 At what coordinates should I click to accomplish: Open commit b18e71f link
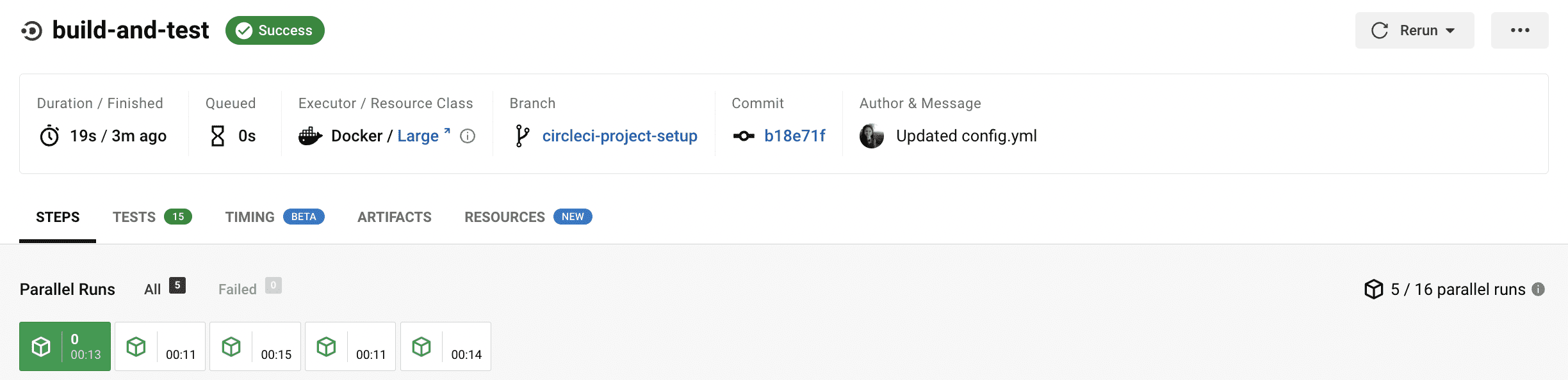tap(794, 136)
